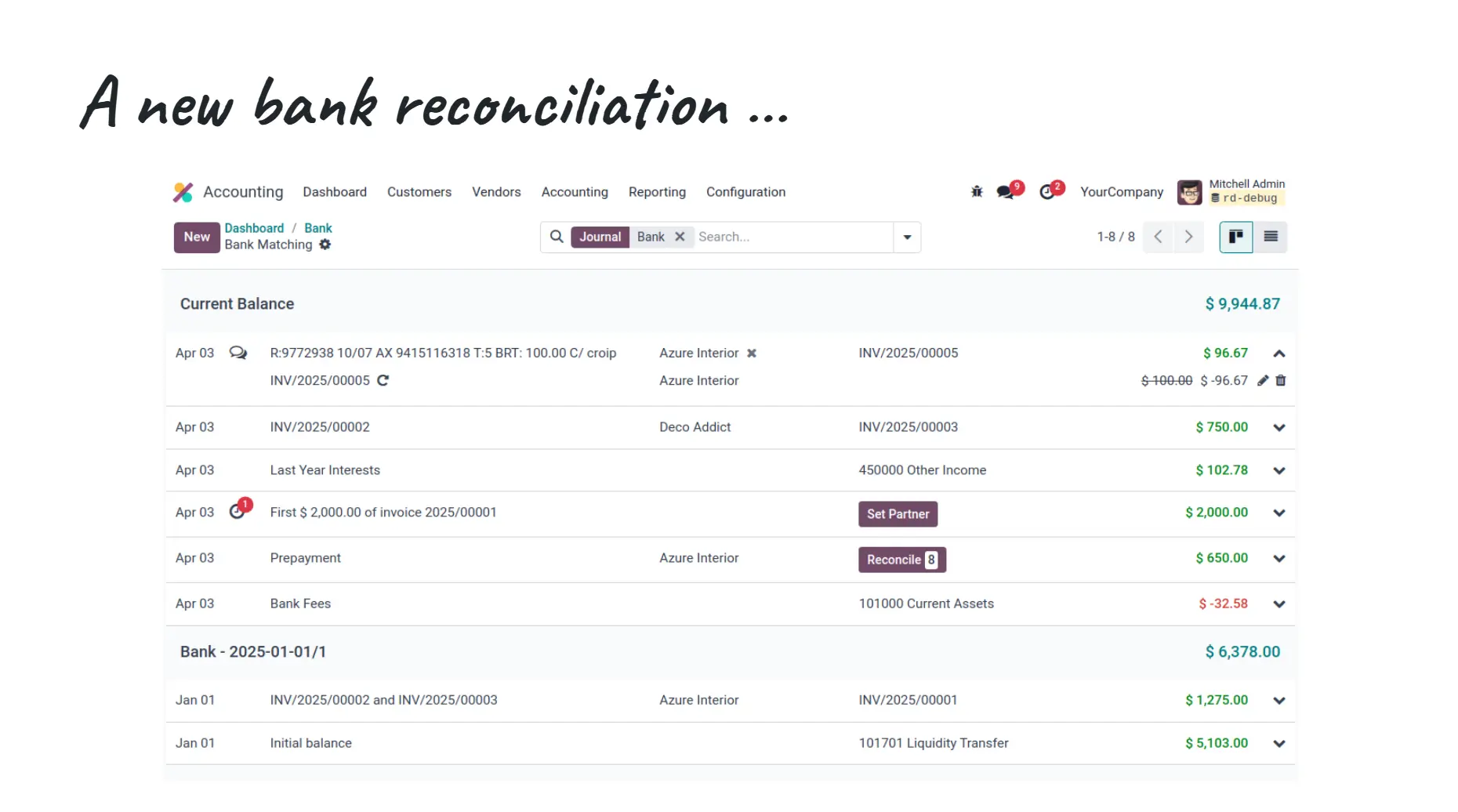
Task: Refresh the INV/2025/00005 match with the reload icon
Action: [x=383, y=381]
